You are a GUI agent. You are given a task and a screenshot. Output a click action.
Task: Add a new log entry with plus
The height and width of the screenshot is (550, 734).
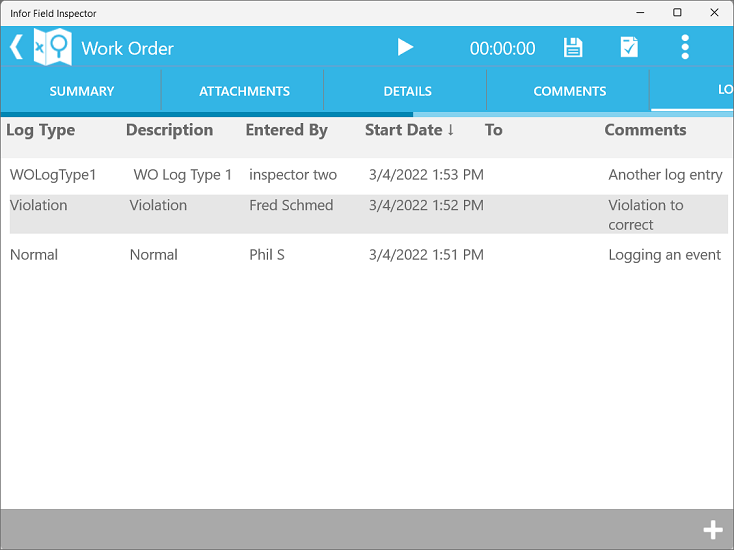click(x=712, y=530)
